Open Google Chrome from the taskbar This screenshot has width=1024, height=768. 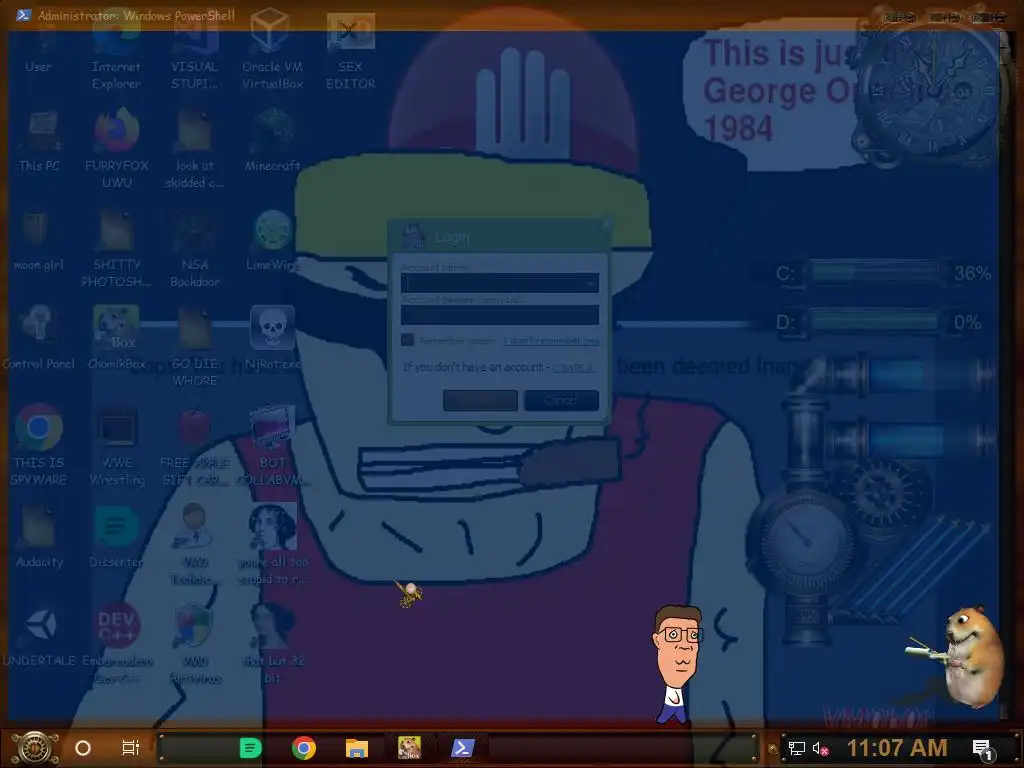point(304,748)
